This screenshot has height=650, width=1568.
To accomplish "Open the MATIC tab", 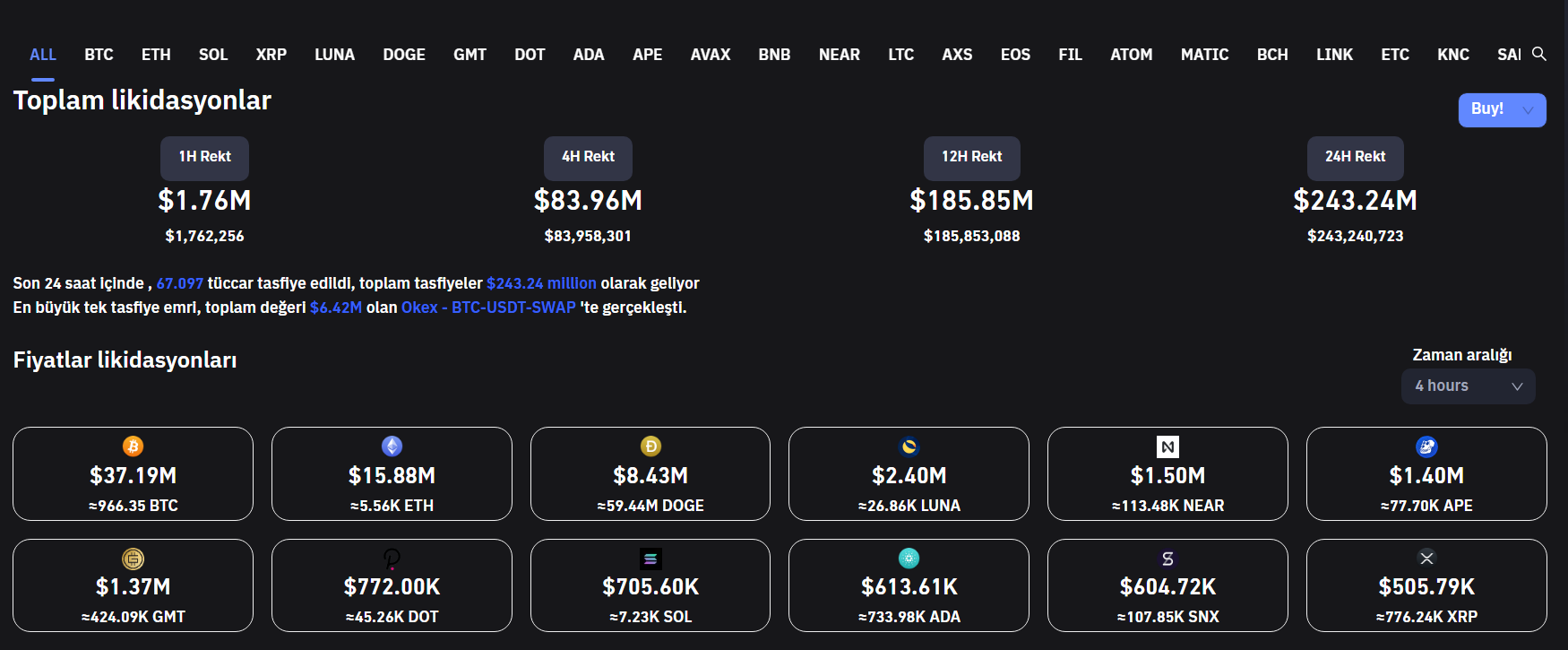I will click(1203, 55).
